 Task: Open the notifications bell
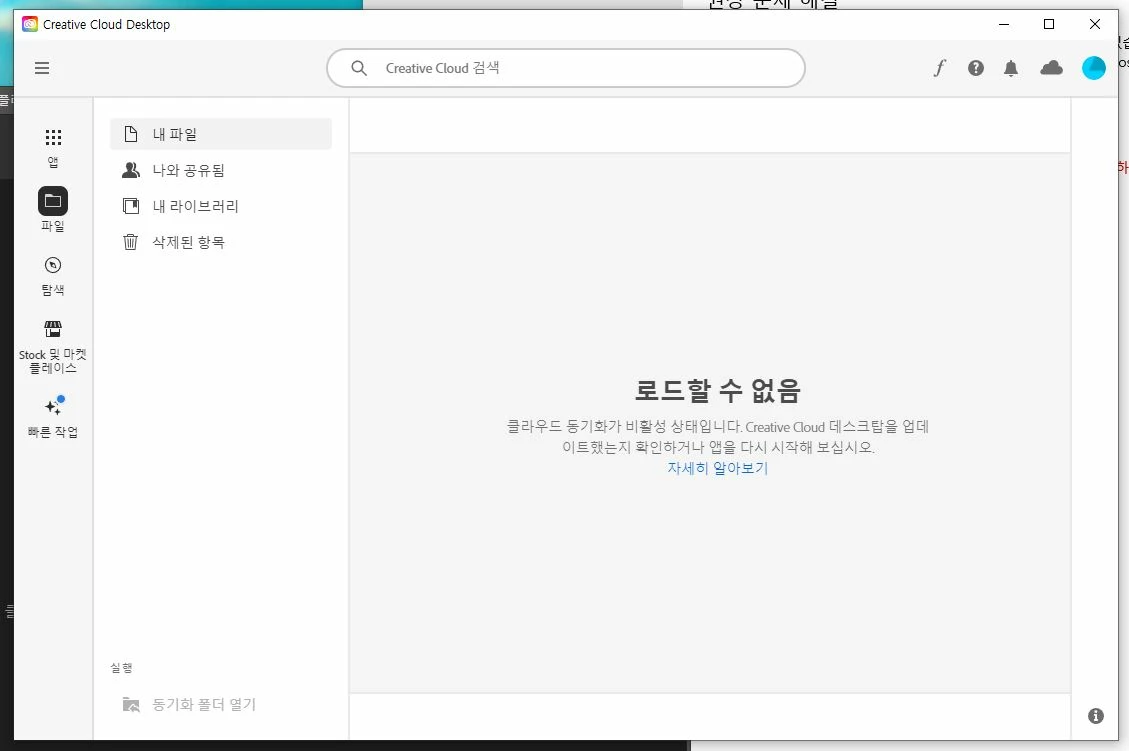[1011, 68]
